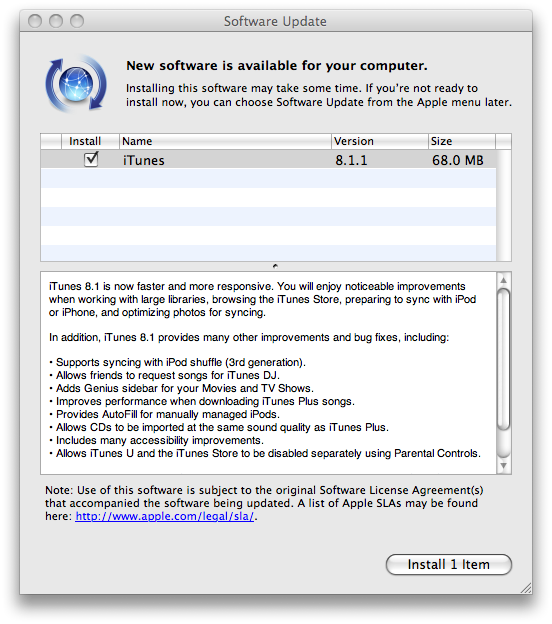Sort by the Size column header
Image resolution: width=552 pixels, height=624 pixels.
(x=462, y=141)
